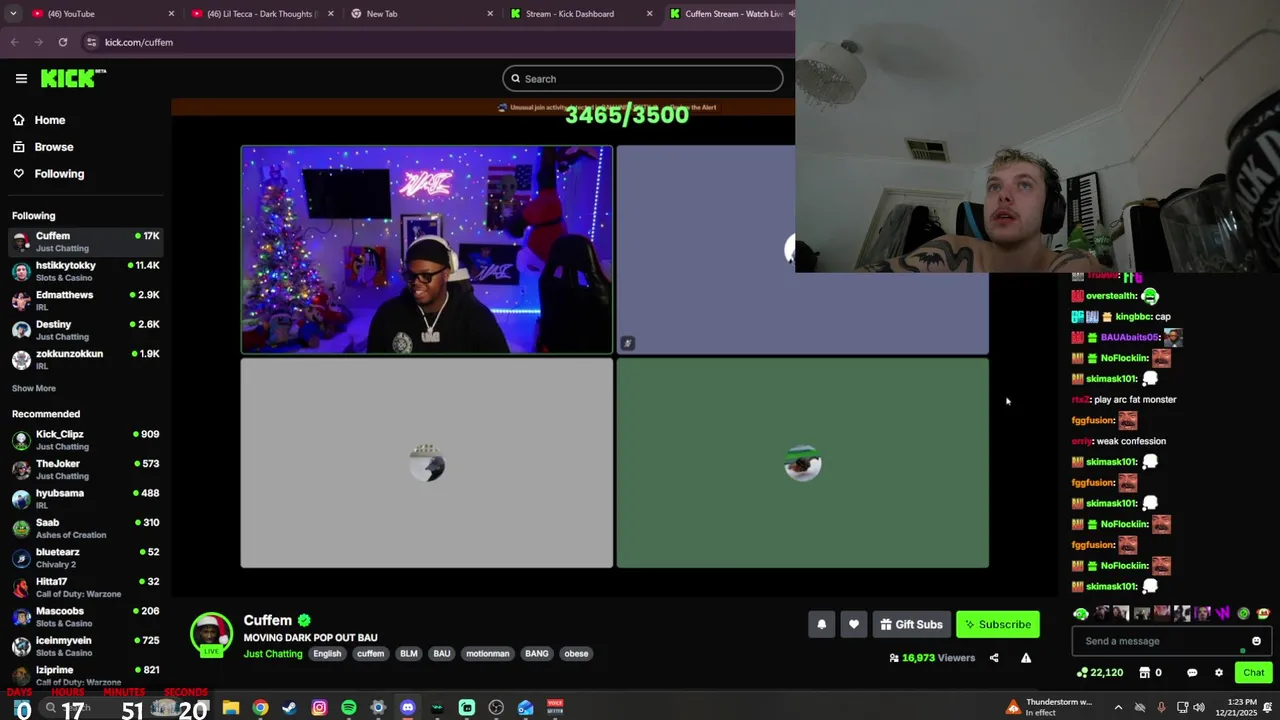Open Kick_Clipz recommended channel
This screenshot has width=1280, height=720.
tap(85, 440)
